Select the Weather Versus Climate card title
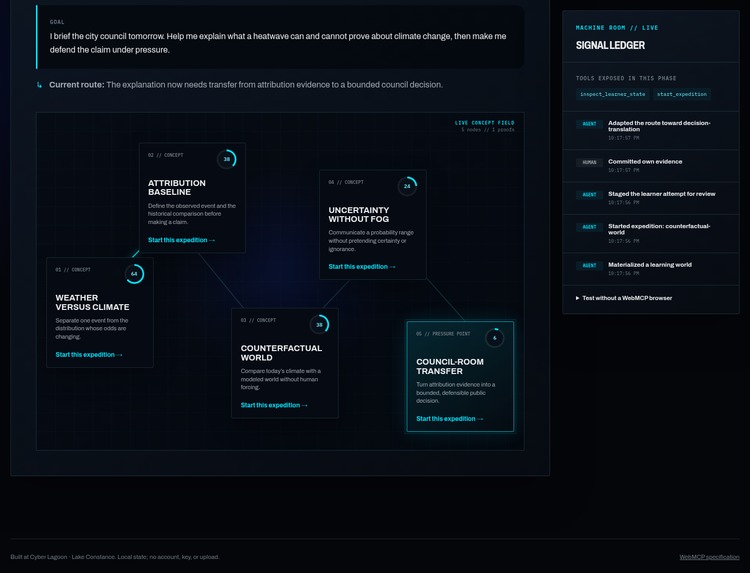Image resolution: width=750 pixels, height=573 pixels. click(92, 302)
